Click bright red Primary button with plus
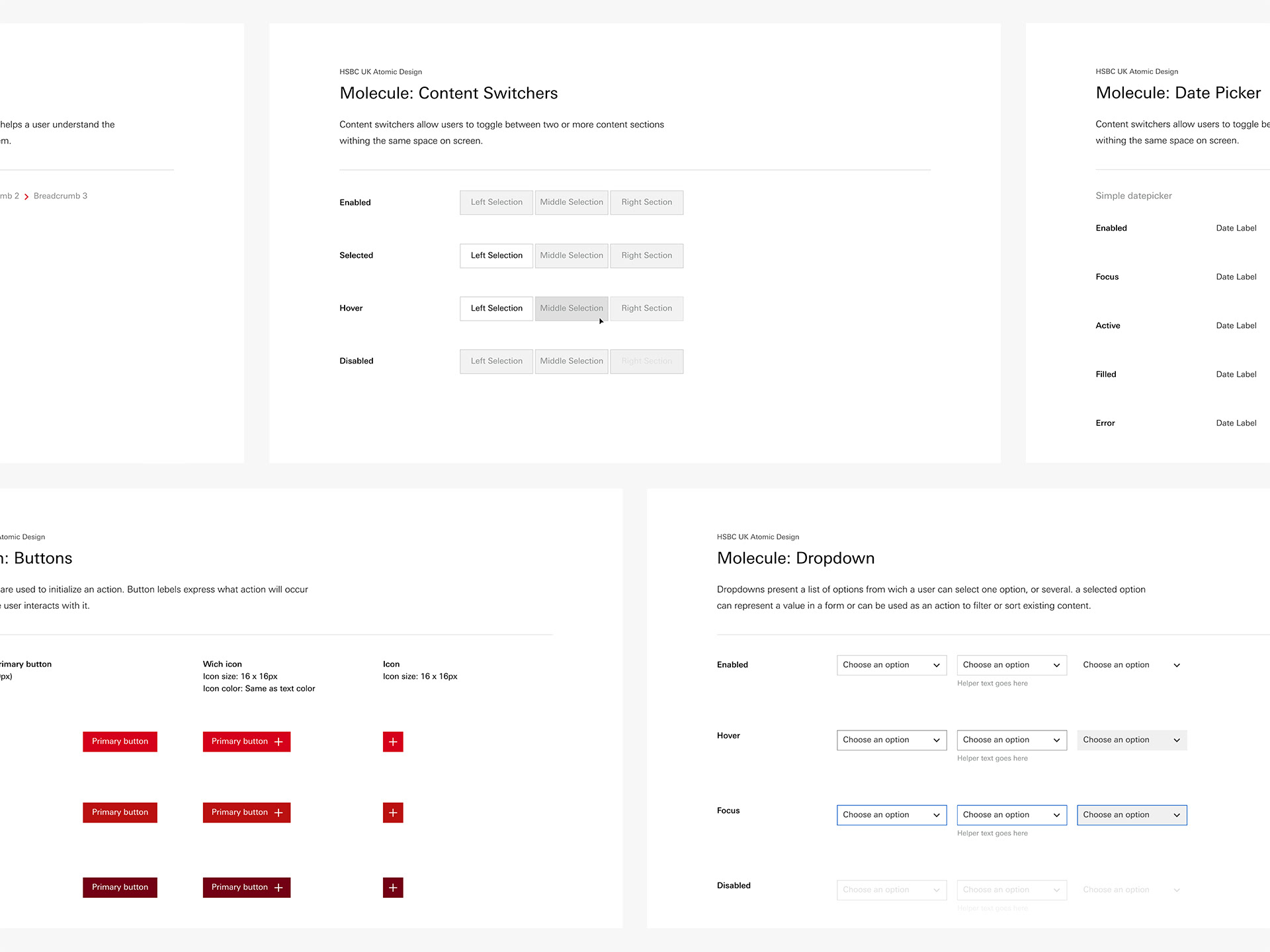This screenshot has height=952, width=1270. coord(247,742)
